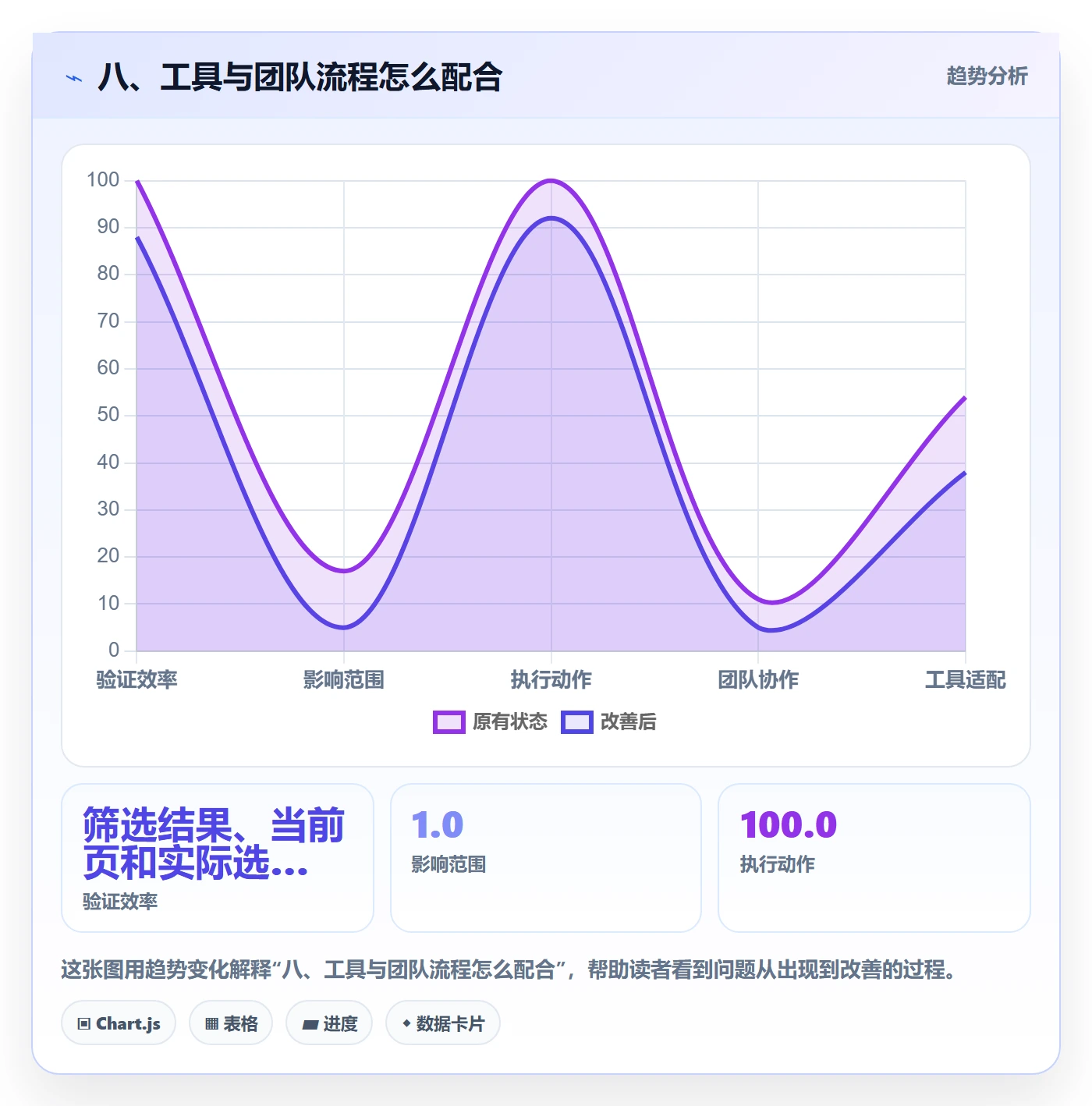This screenshot has height=1106, width=1092.
Task: Toggle the 原有状态 legend color box
Action: [448, 722]
